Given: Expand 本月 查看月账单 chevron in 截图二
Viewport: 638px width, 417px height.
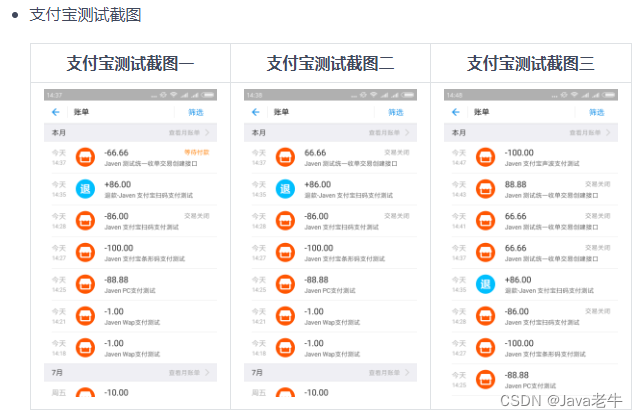Looking at the screenshot, I should click(x=407, y=133).
